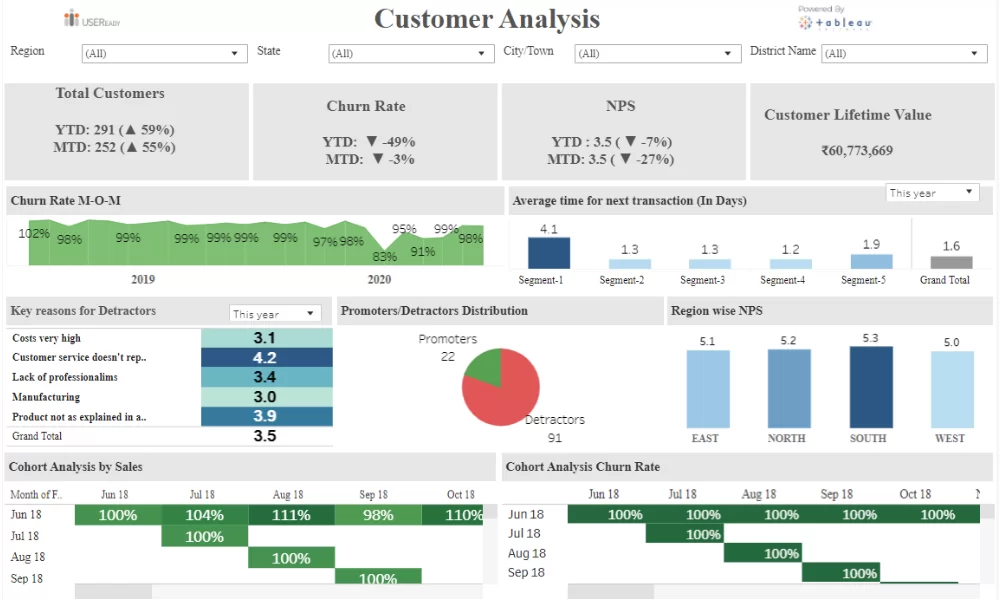
Task: Click the 'Month of F..' column header
Action: pyautogui.click(x=36, y=495)
